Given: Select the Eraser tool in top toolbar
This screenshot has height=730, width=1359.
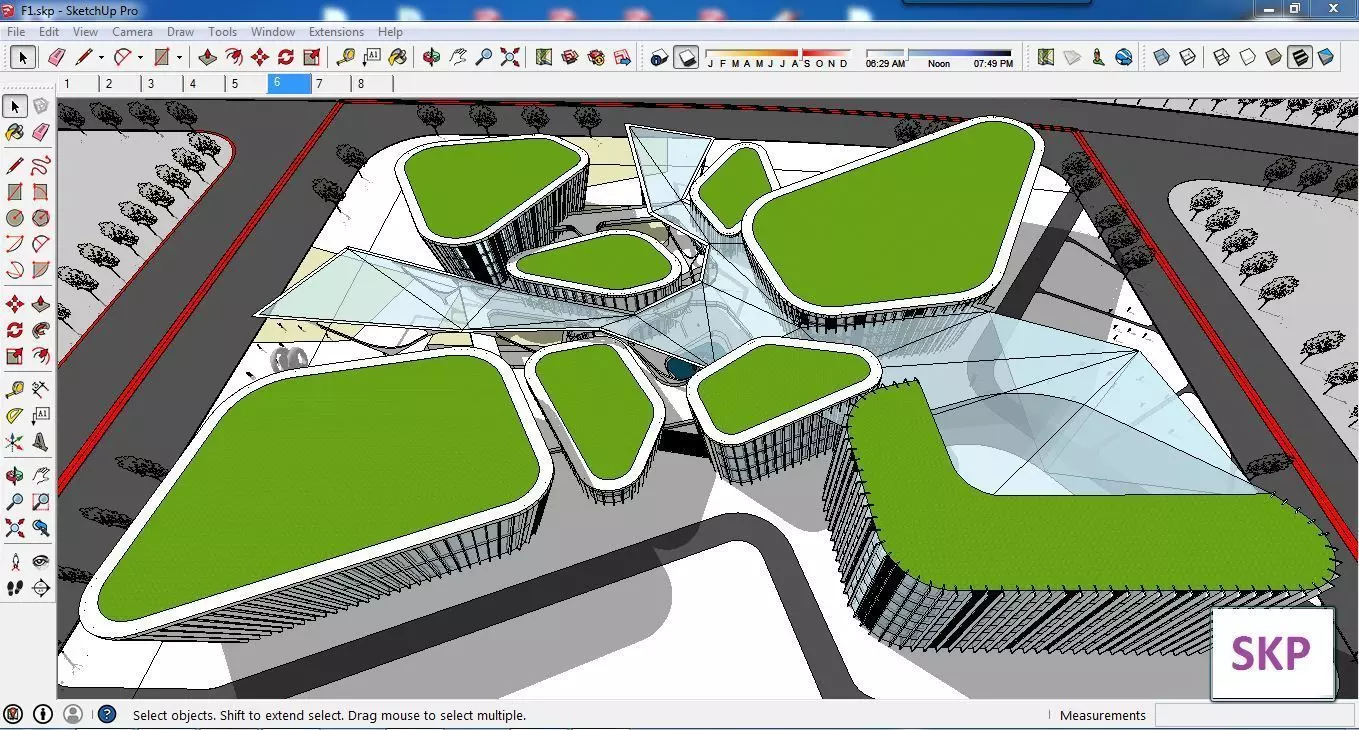Looking at the screenshot, I should click(56, 57).
